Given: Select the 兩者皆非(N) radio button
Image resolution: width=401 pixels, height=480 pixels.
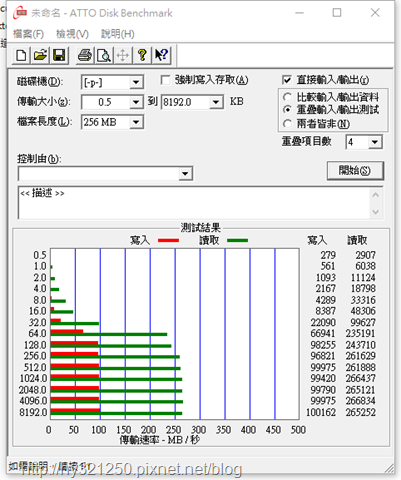Looking at the screenshot, I should click(x=287, y=124).
